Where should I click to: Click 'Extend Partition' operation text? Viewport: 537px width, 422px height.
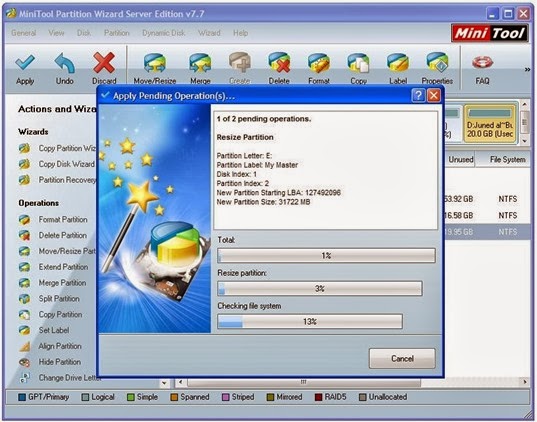point(63,267)
